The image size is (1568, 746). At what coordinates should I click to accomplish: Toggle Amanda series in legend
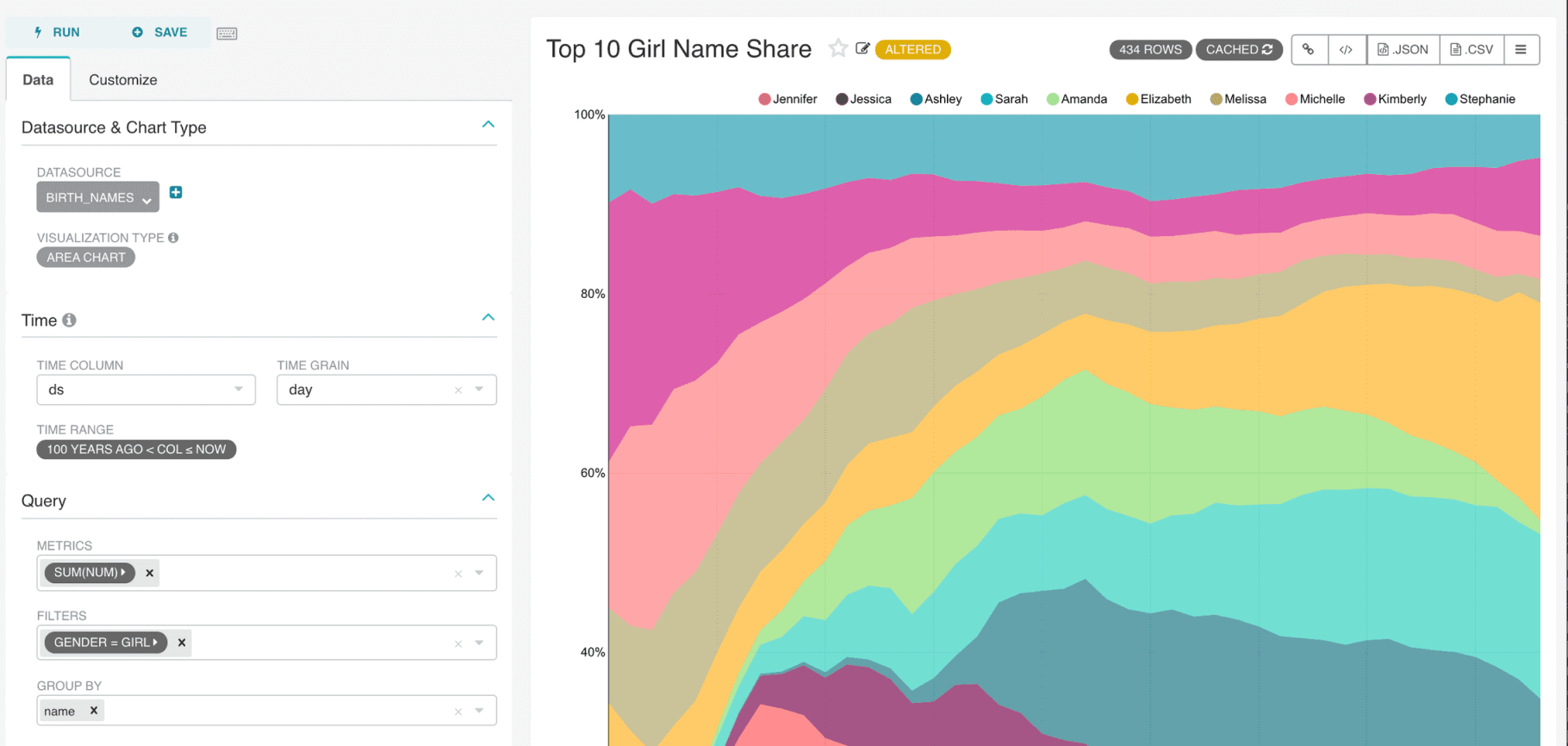pyautogui.click(x=1076, y=99)
